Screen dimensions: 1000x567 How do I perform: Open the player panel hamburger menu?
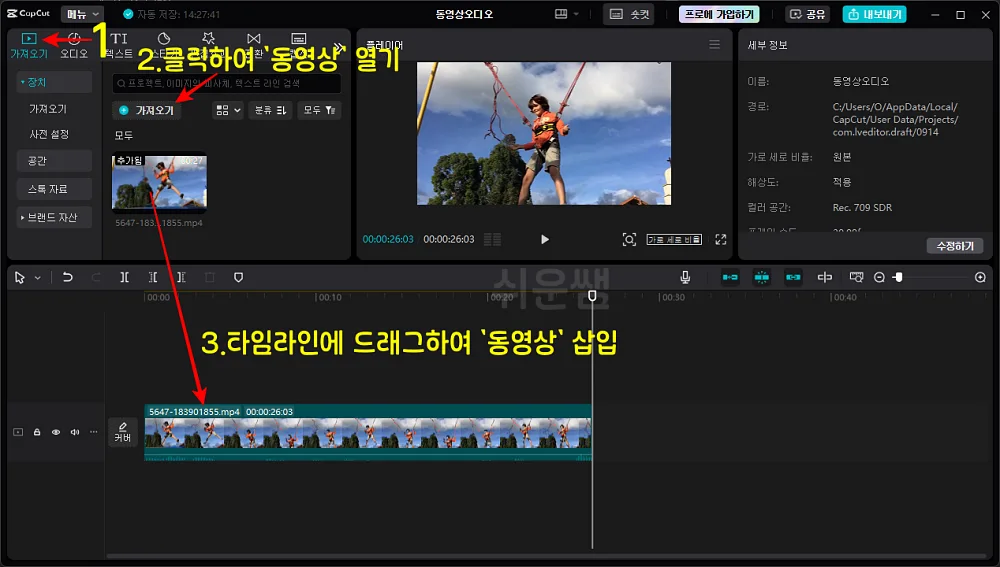[x=714, y=45]
